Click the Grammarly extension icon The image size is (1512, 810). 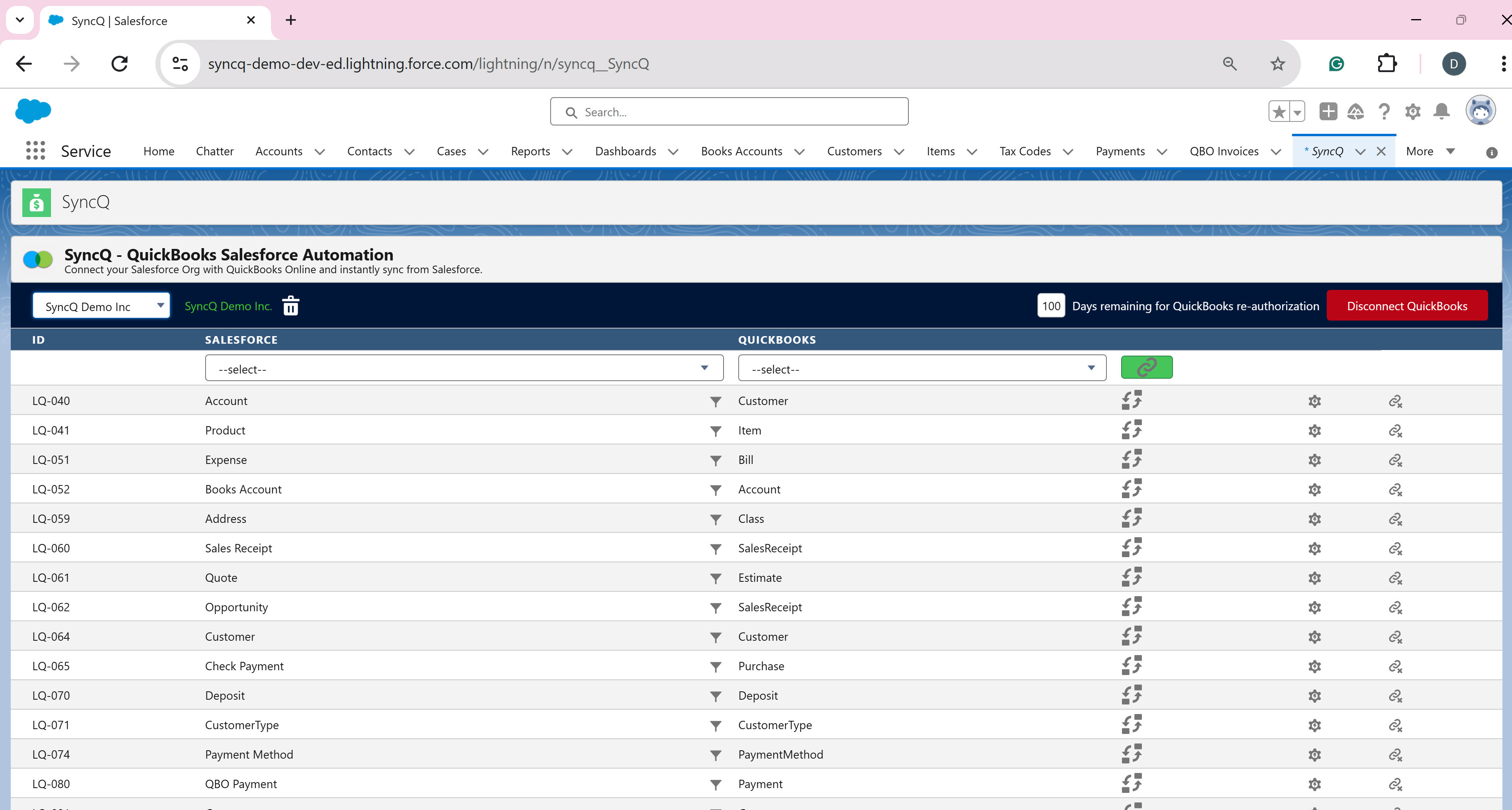click(1336, 63)
